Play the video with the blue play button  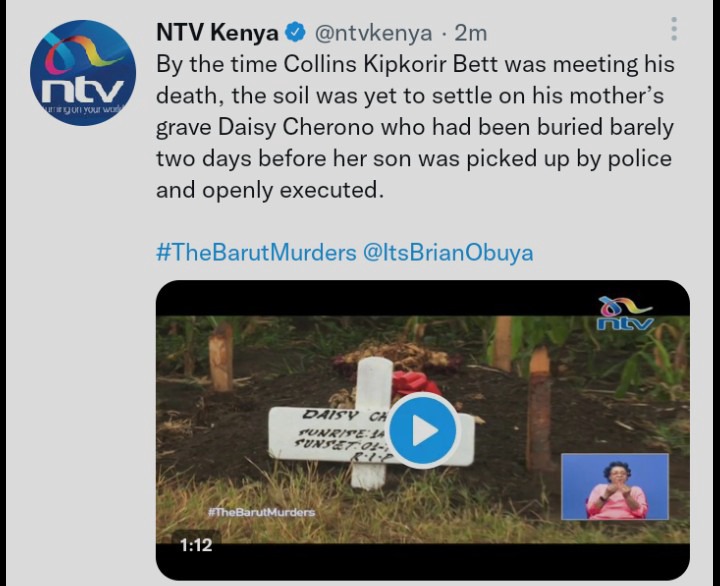click(x=423, y=431)
